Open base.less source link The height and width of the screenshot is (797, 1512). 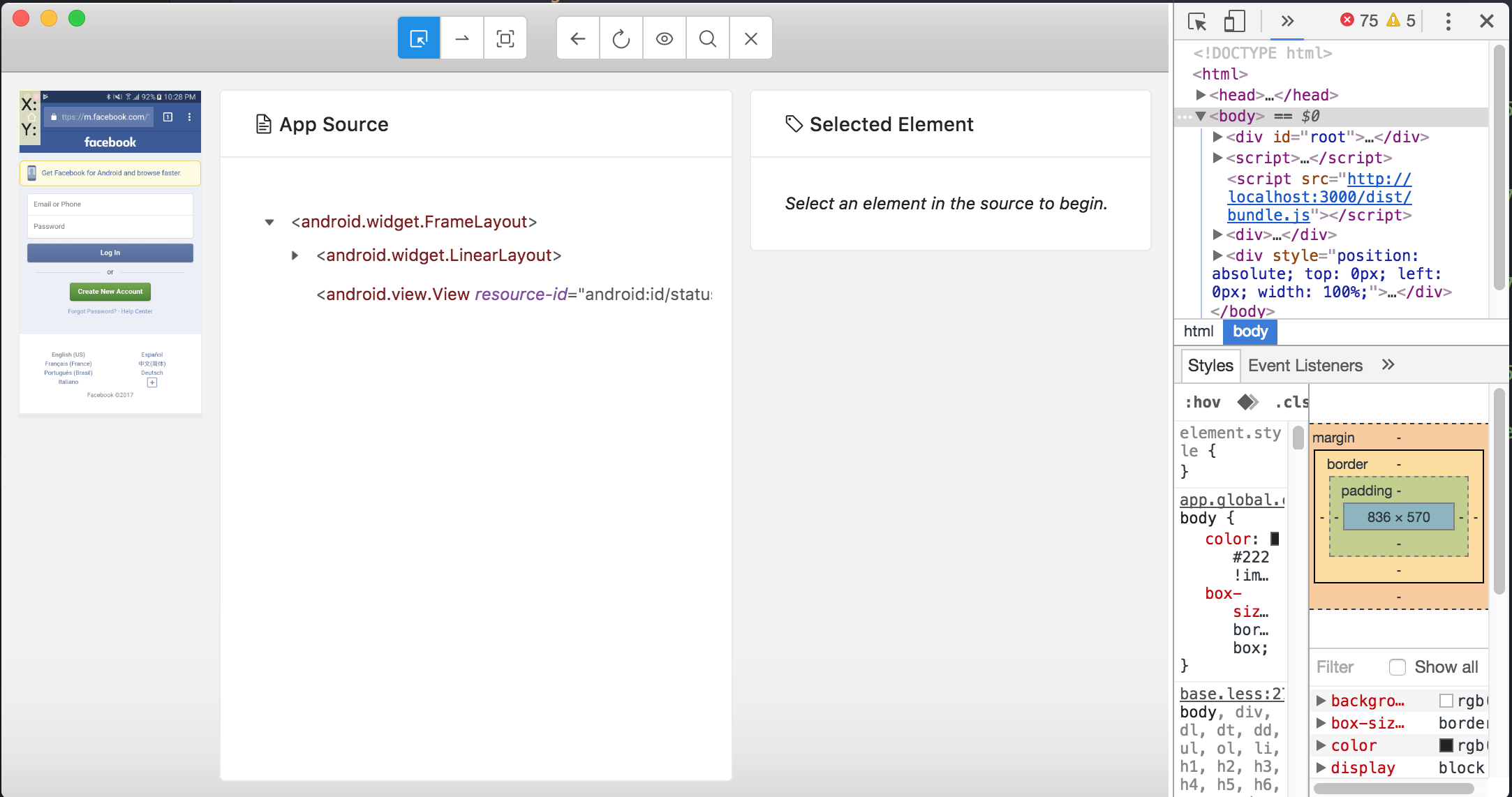[1232, 694]
